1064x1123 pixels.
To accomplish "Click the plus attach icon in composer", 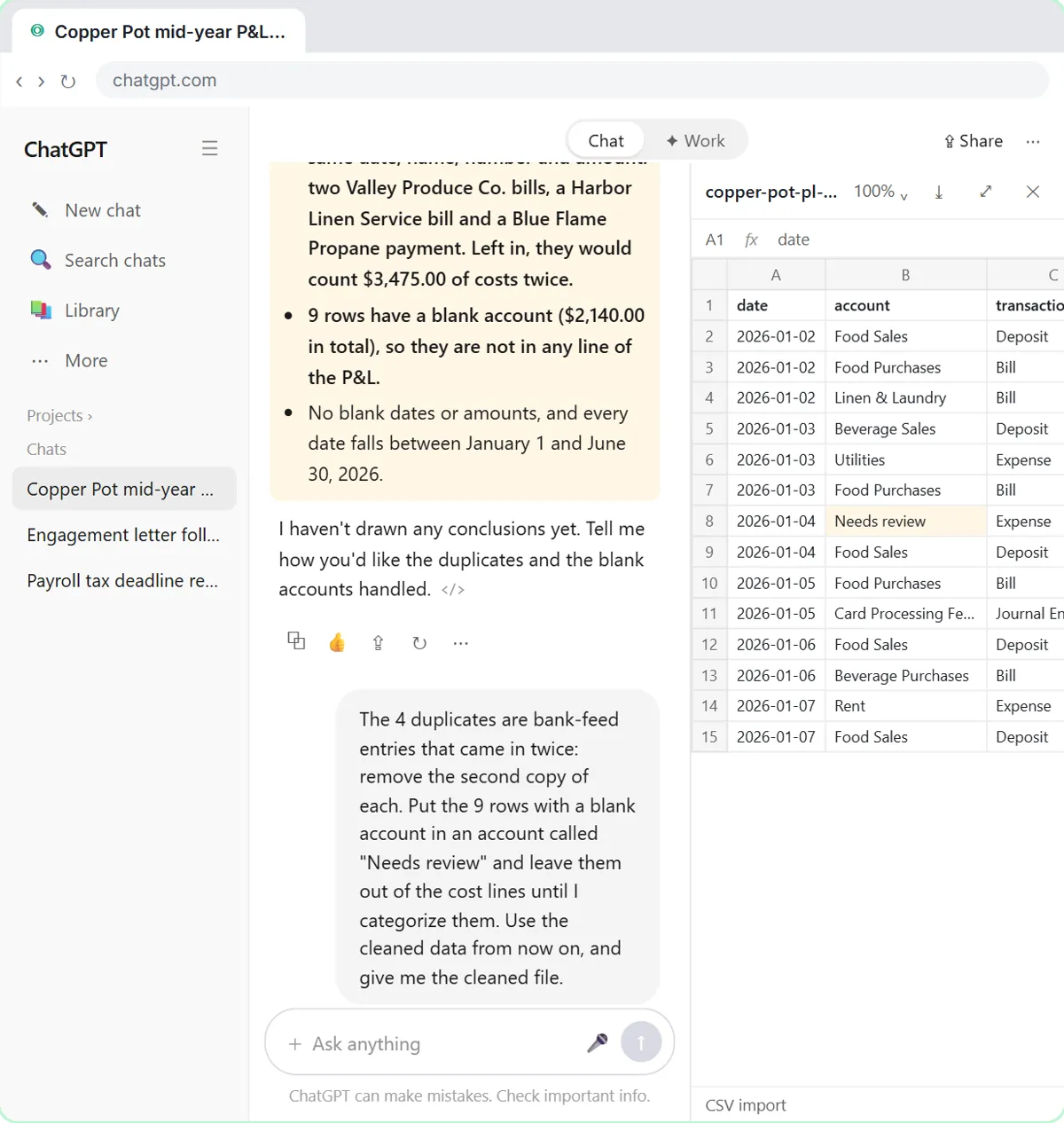I will click(295, 1044).
